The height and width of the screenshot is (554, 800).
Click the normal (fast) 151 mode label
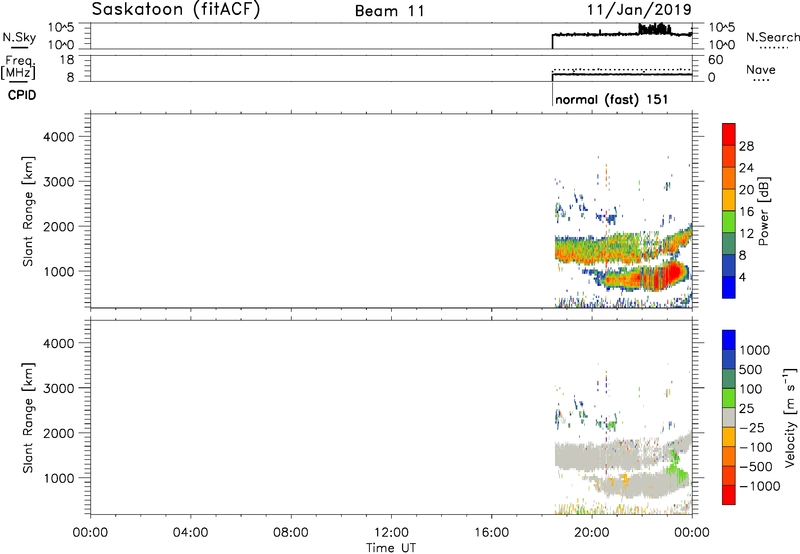[x=611, y=99]
